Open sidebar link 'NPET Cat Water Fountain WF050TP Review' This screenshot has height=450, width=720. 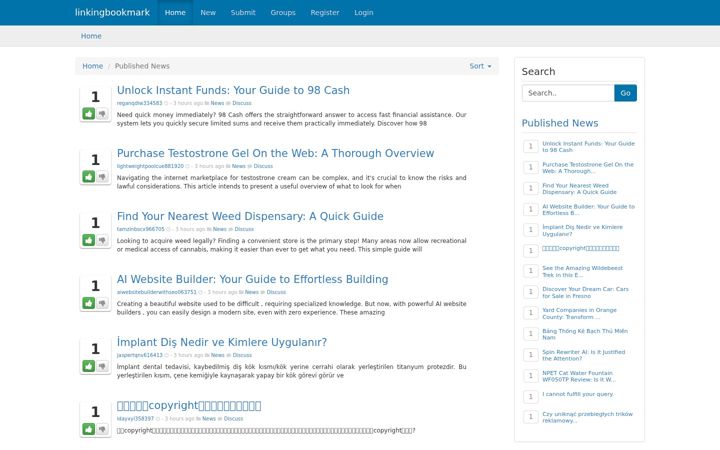pos(579,377)
